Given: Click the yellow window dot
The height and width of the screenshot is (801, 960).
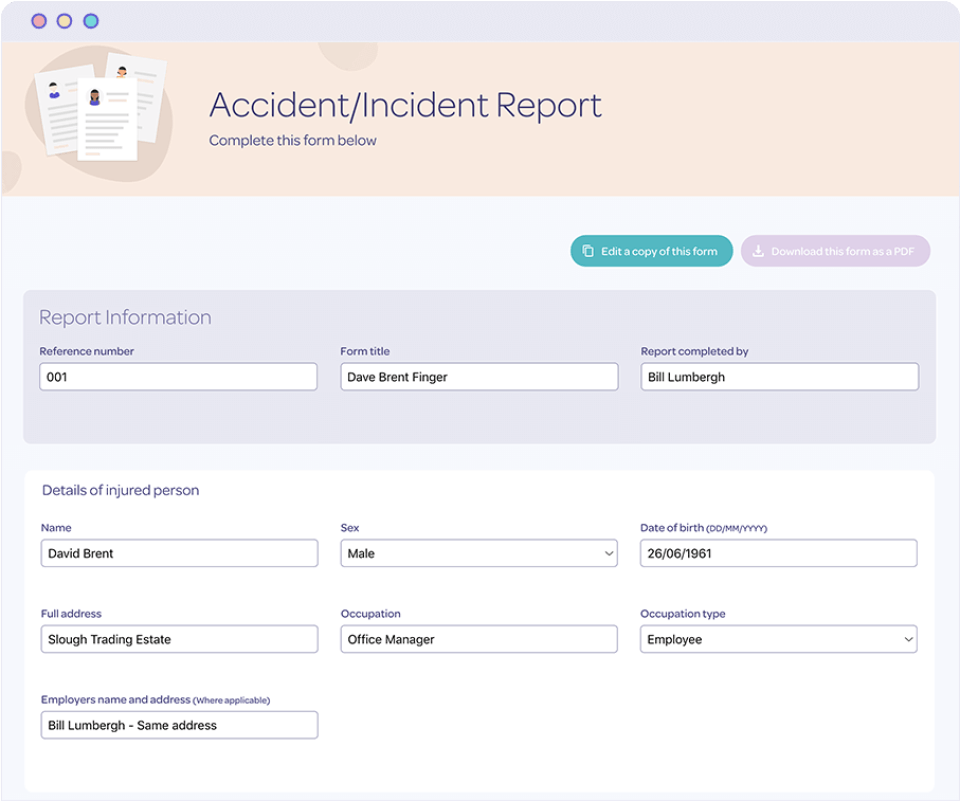Looking at the screenshot, I should click(64, 21).
